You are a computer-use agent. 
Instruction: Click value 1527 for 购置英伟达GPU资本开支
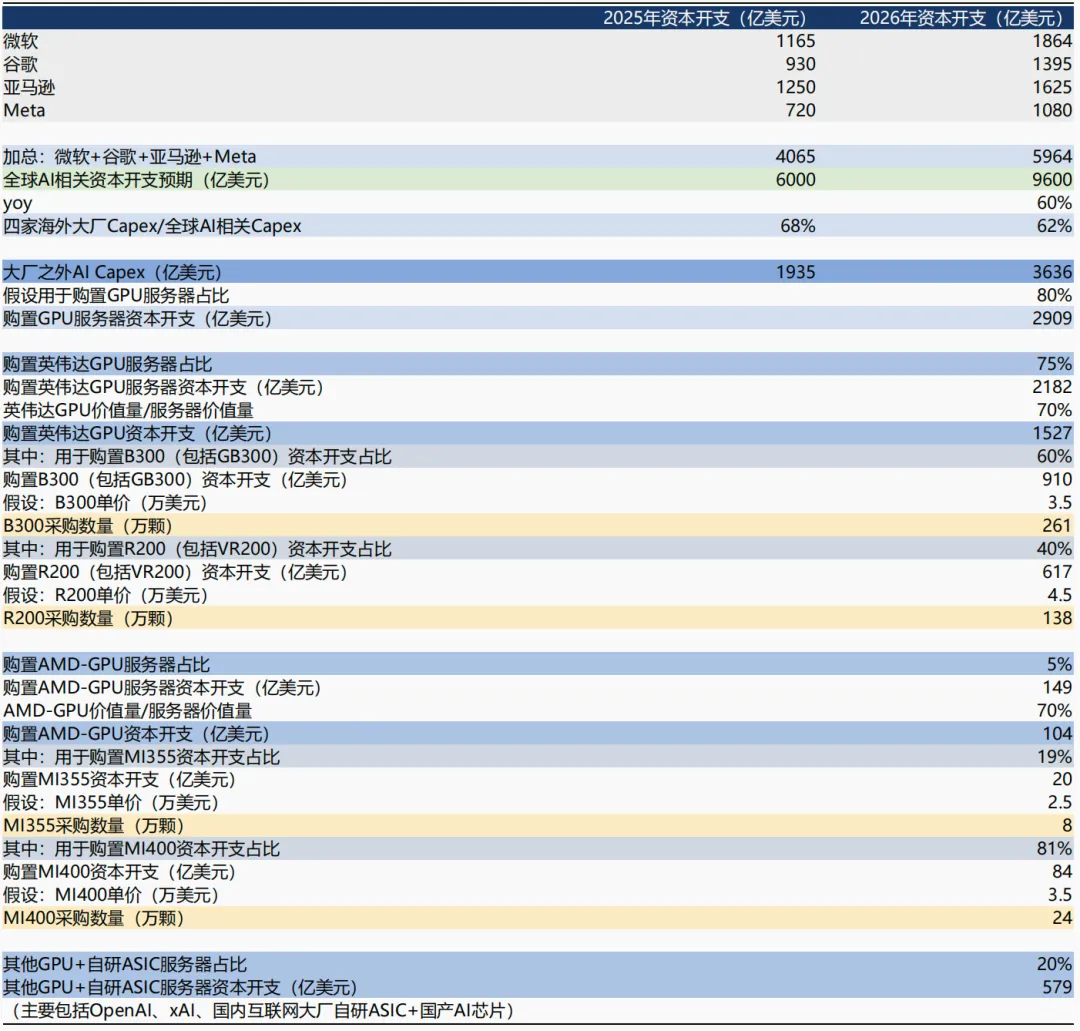click(1052, 433)
